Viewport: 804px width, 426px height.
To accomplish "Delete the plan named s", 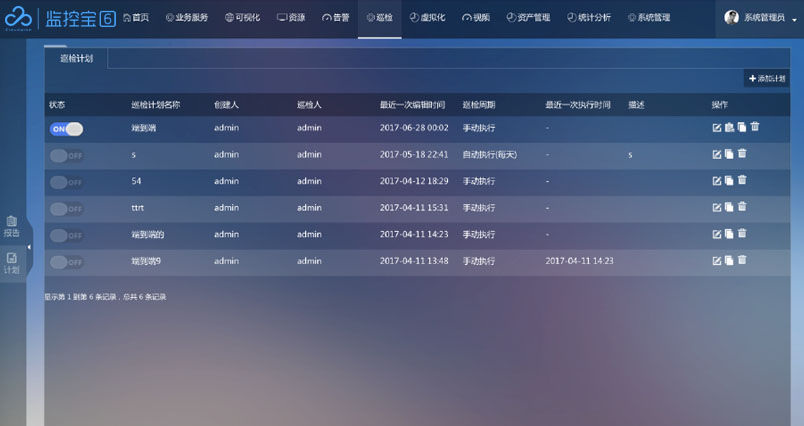I will coord(742,154).
